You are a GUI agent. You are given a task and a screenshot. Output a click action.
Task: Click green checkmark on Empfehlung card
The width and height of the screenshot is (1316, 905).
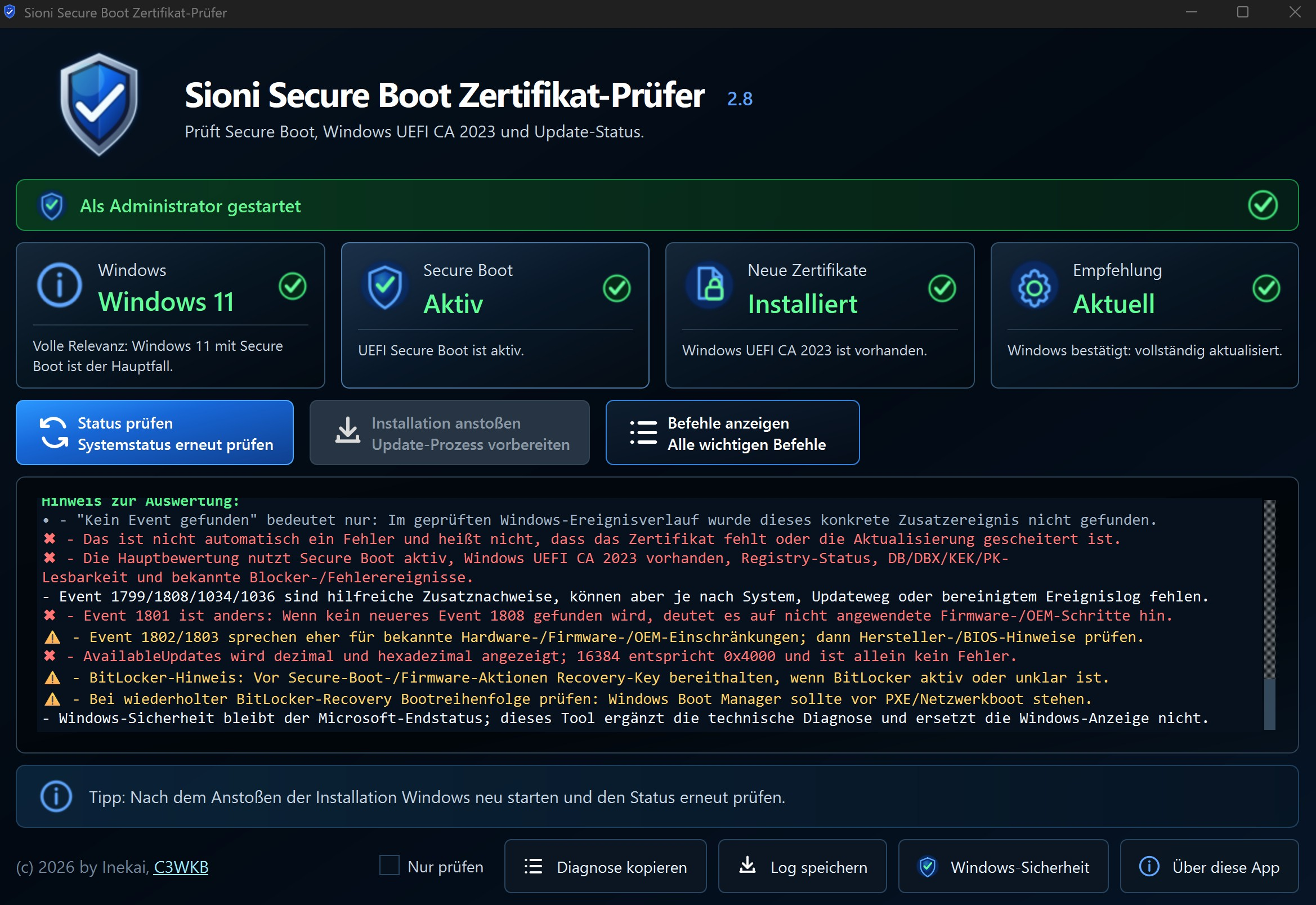point(1266,289)
